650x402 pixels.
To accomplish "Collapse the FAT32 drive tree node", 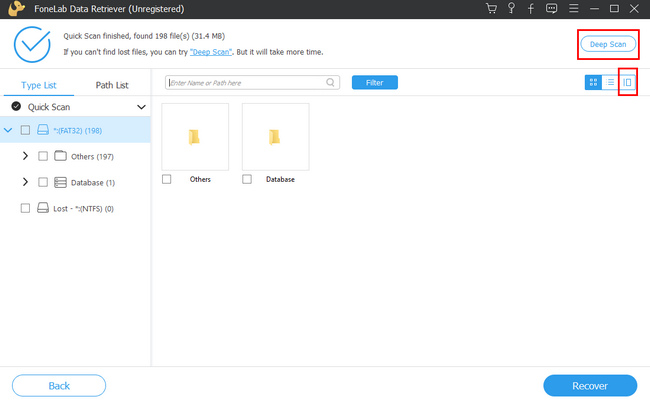I will (x=8, y=130).
